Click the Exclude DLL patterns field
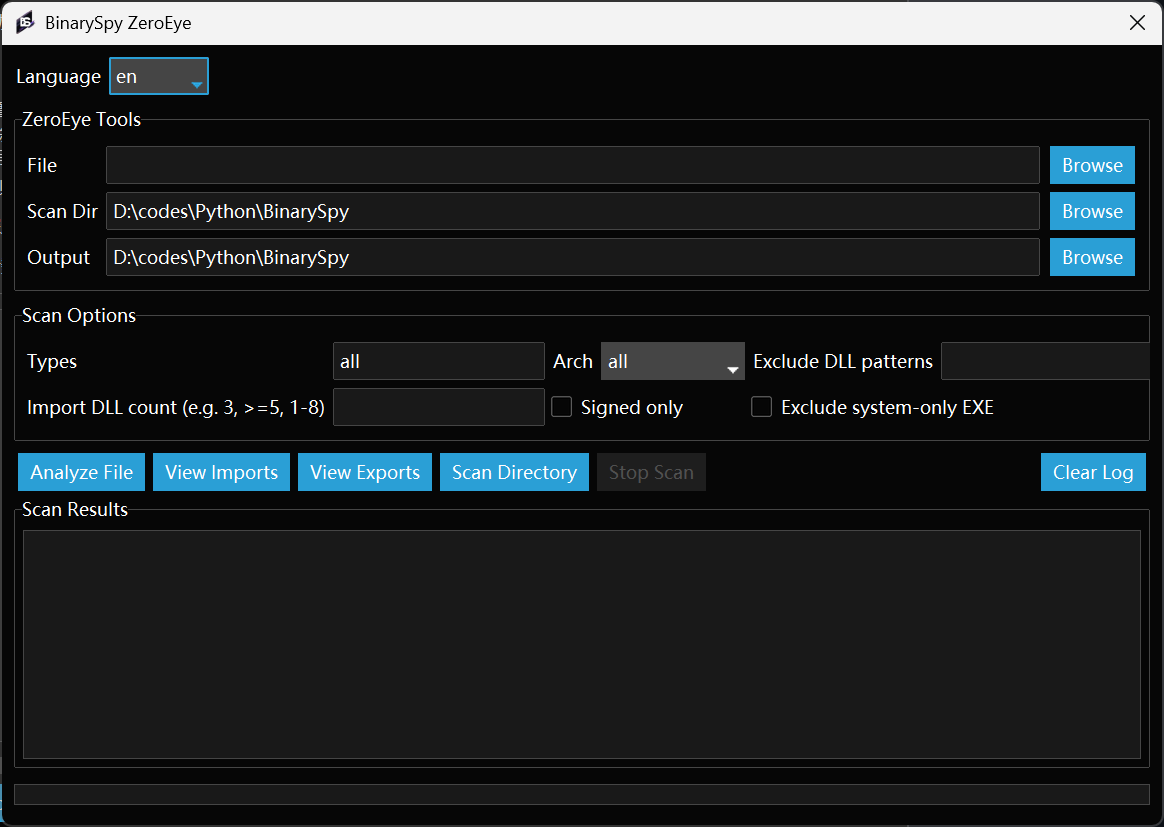This screenshot has height=827, width=1164. 1045,361
